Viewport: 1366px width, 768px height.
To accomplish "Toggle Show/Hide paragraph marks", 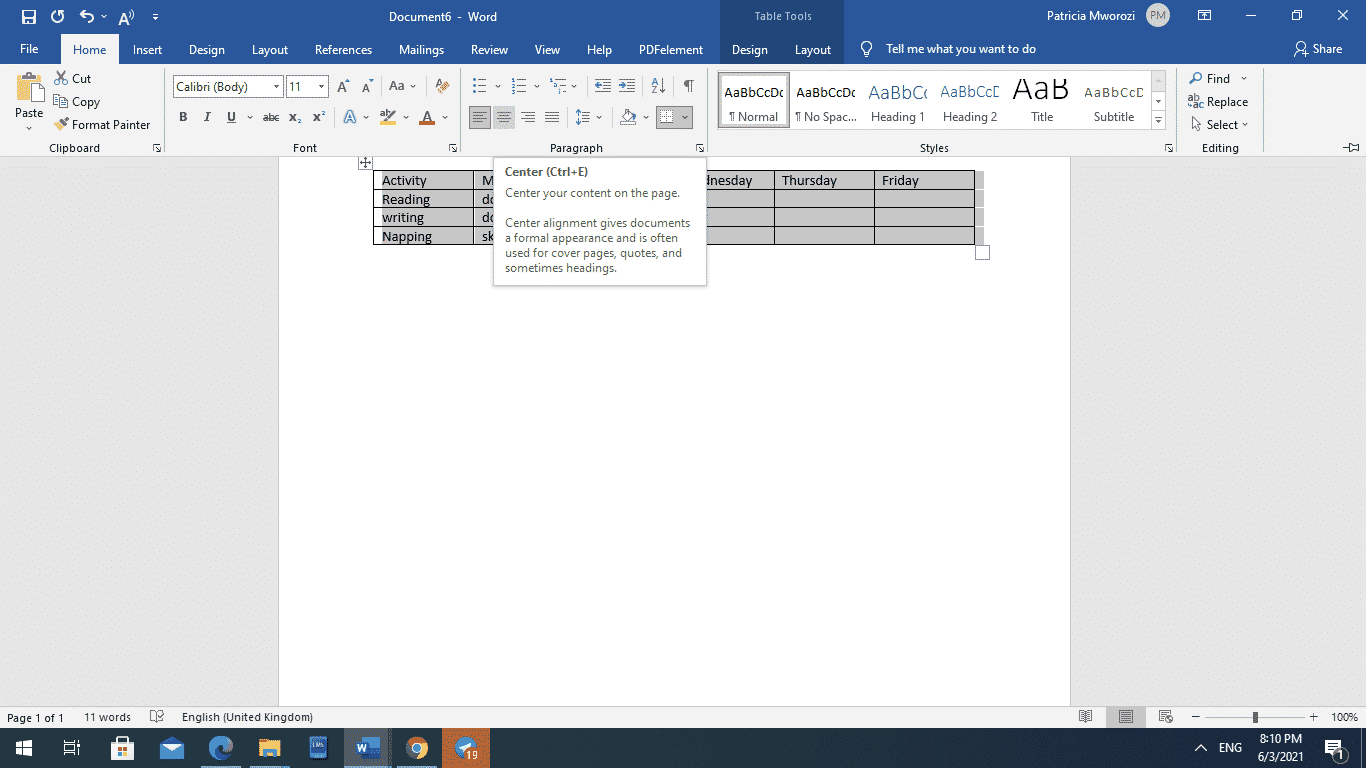I will [x=687, y=86].
